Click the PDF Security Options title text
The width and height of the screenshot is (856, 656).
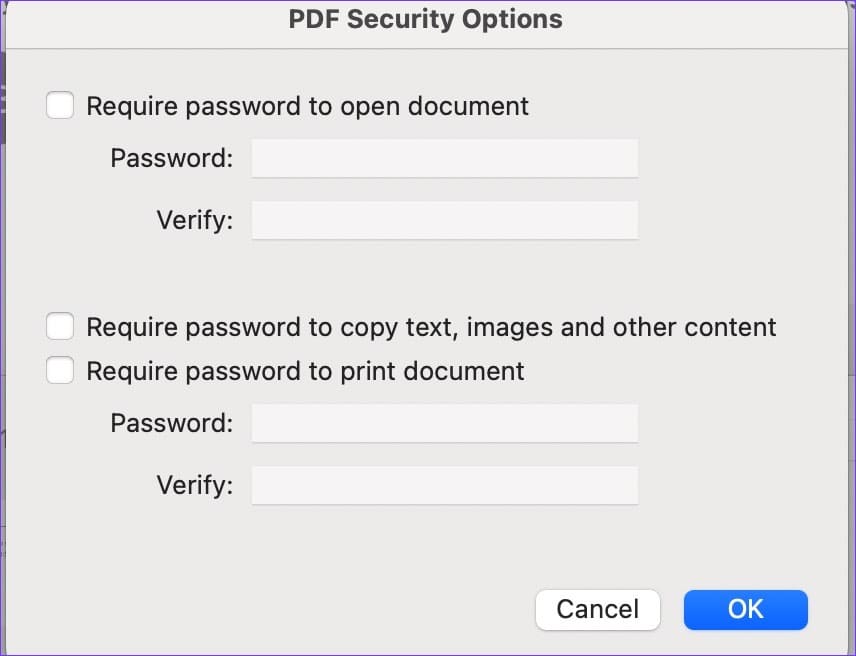pos(425,19)
